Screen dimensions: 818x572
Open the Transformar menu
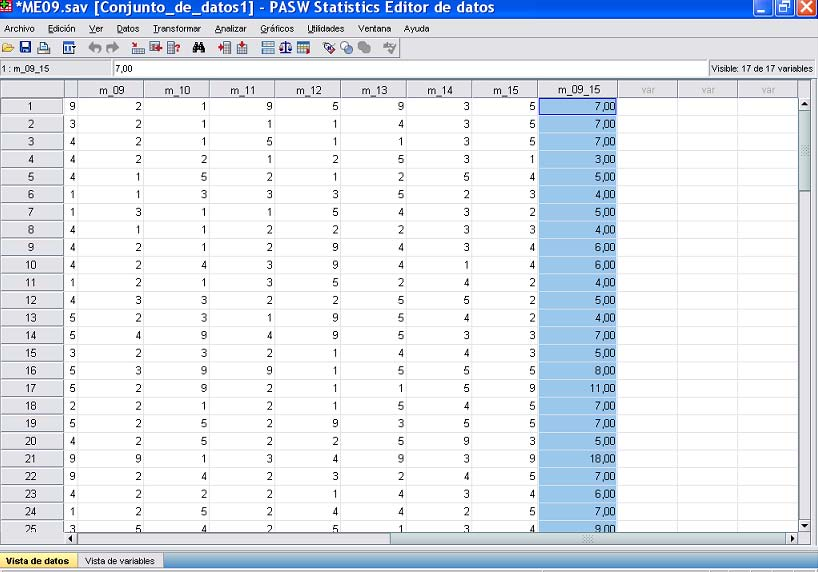point(176,29)
